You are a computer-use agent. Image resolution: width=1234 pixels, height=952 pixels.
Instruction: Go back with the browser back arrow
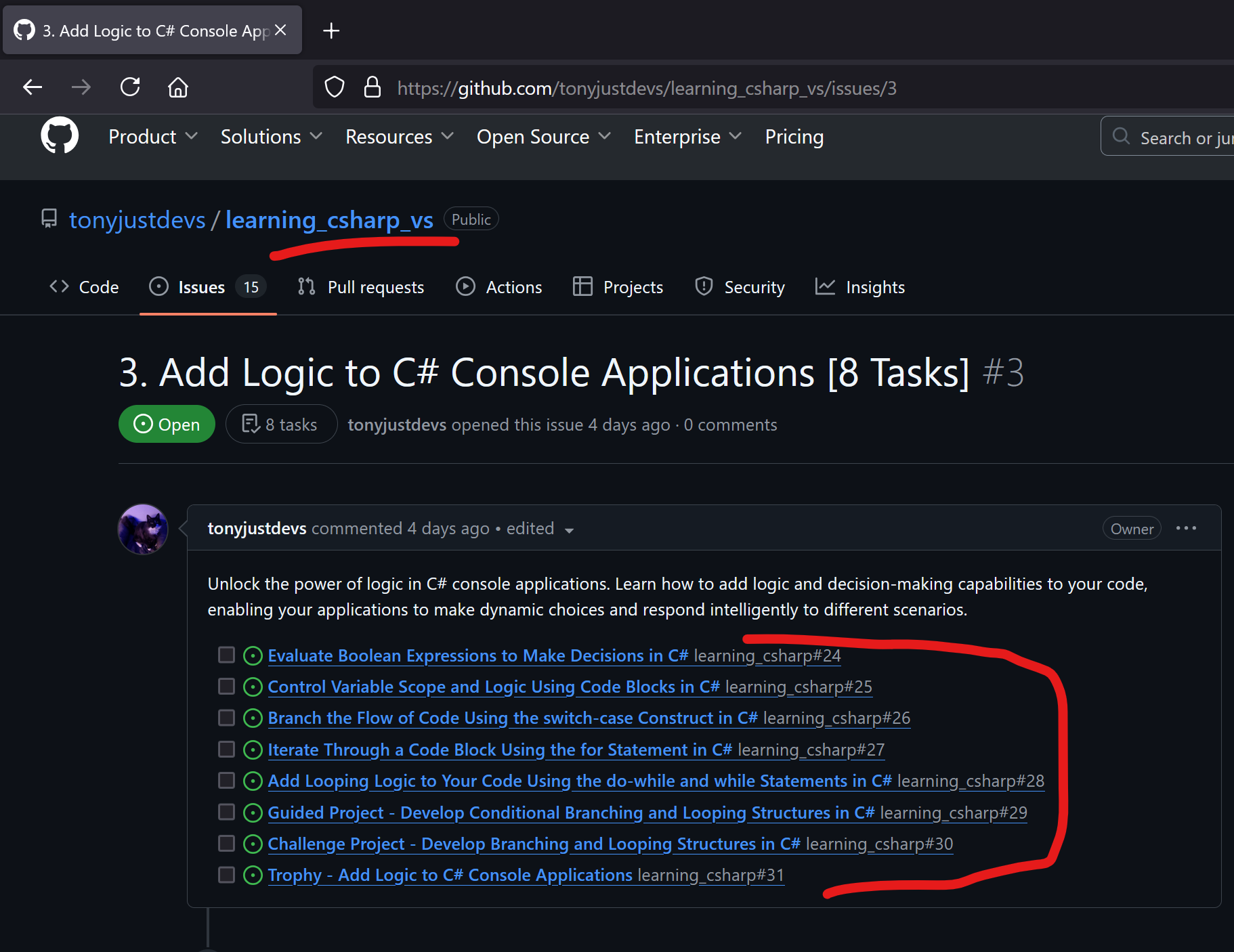[33, 87]
